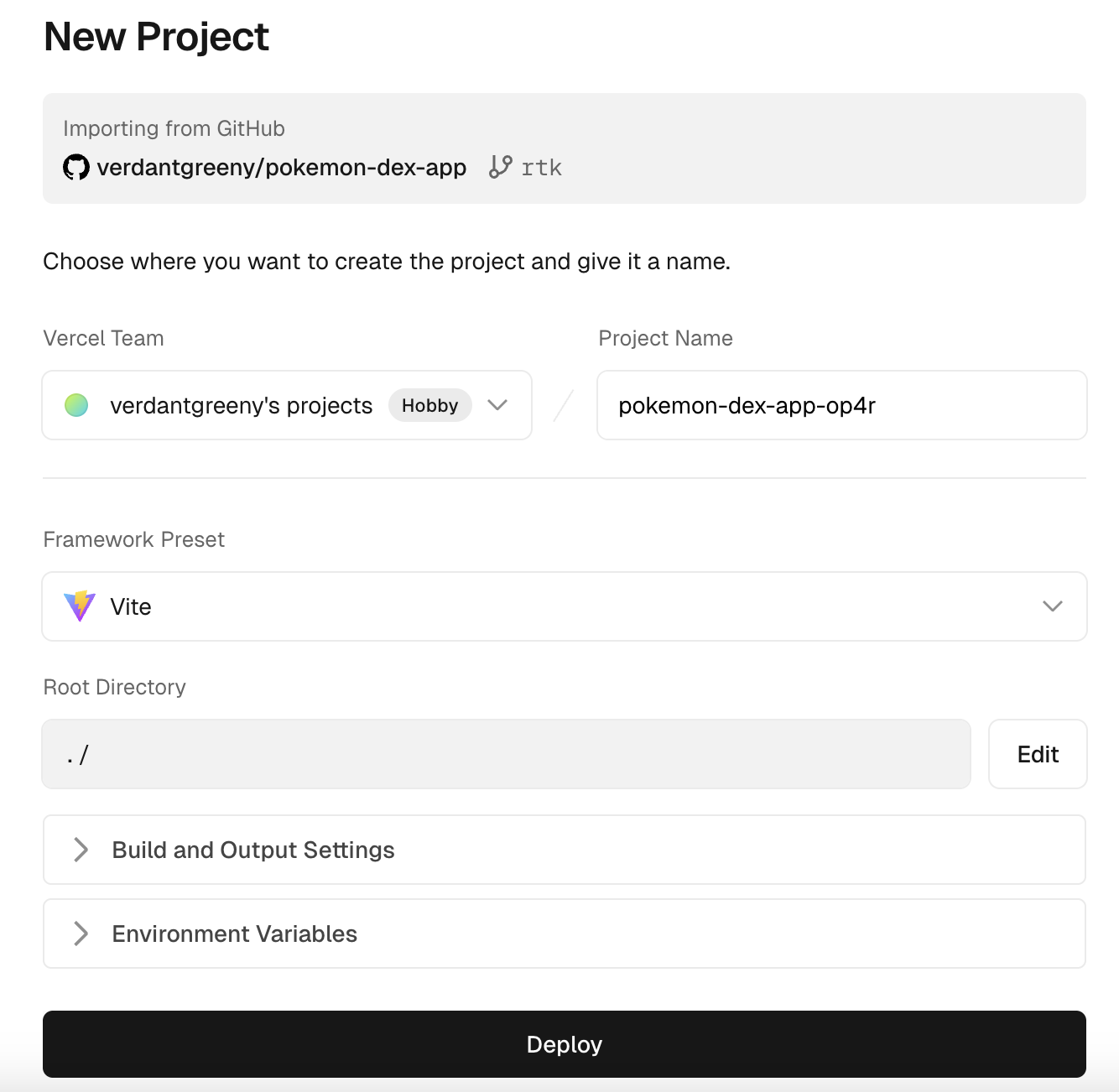This screenshot has height=1092, width=1119.
Task: Click the Hobby plan badge
Action: coord(429,405)
